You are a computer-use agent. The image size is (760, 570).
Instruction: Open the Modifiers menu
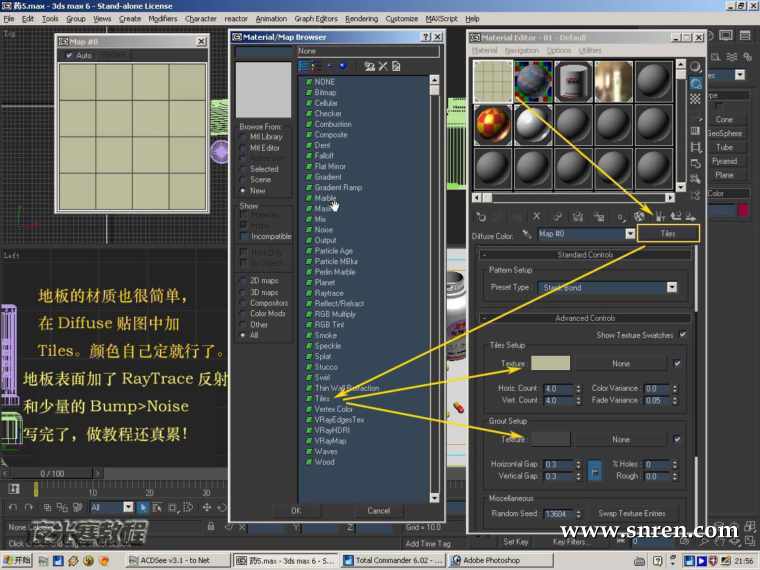point(162,19)
